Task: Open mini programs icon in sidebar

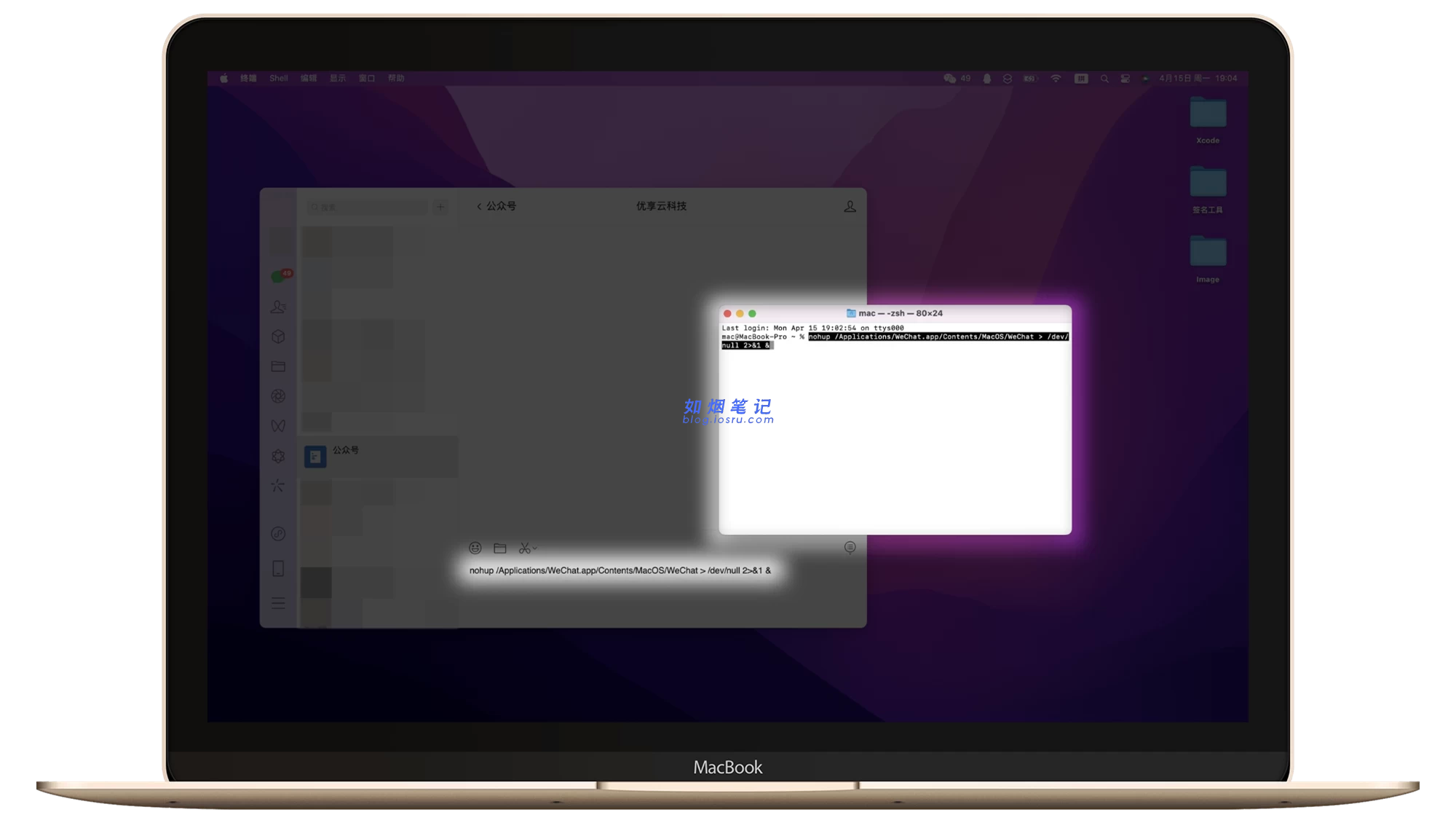Action: (278, 534)
